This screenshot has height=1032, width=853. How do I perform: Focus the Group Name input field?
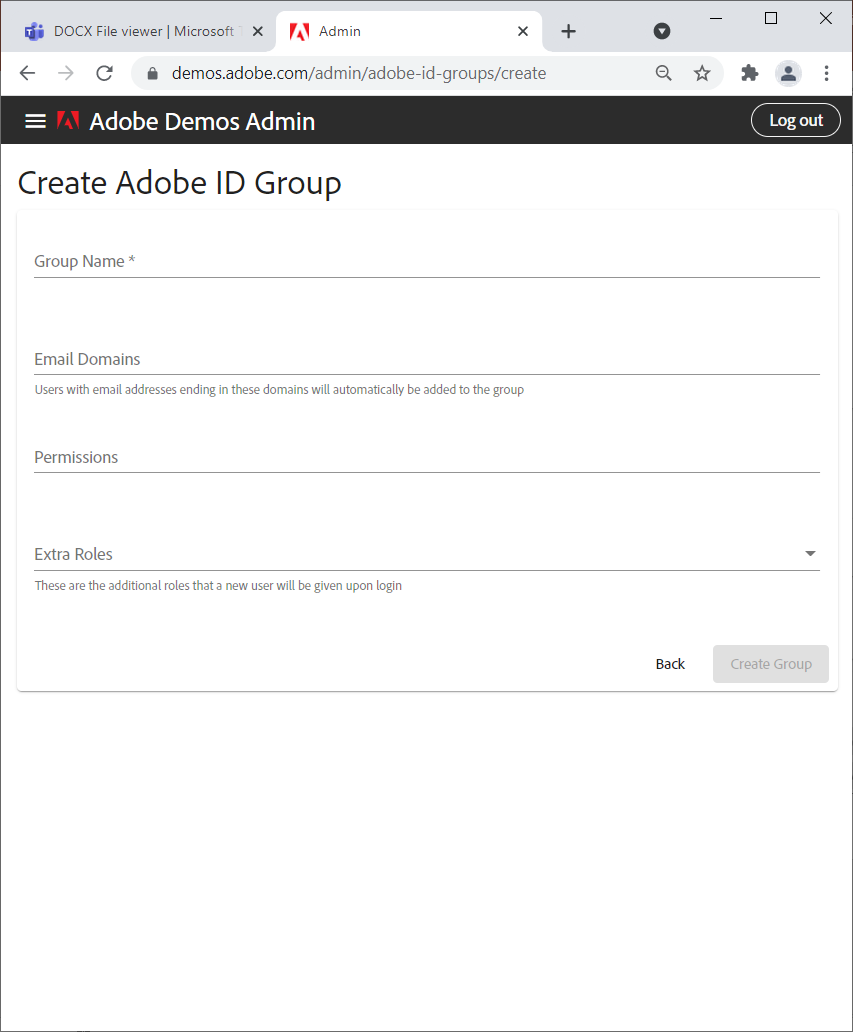426,262
